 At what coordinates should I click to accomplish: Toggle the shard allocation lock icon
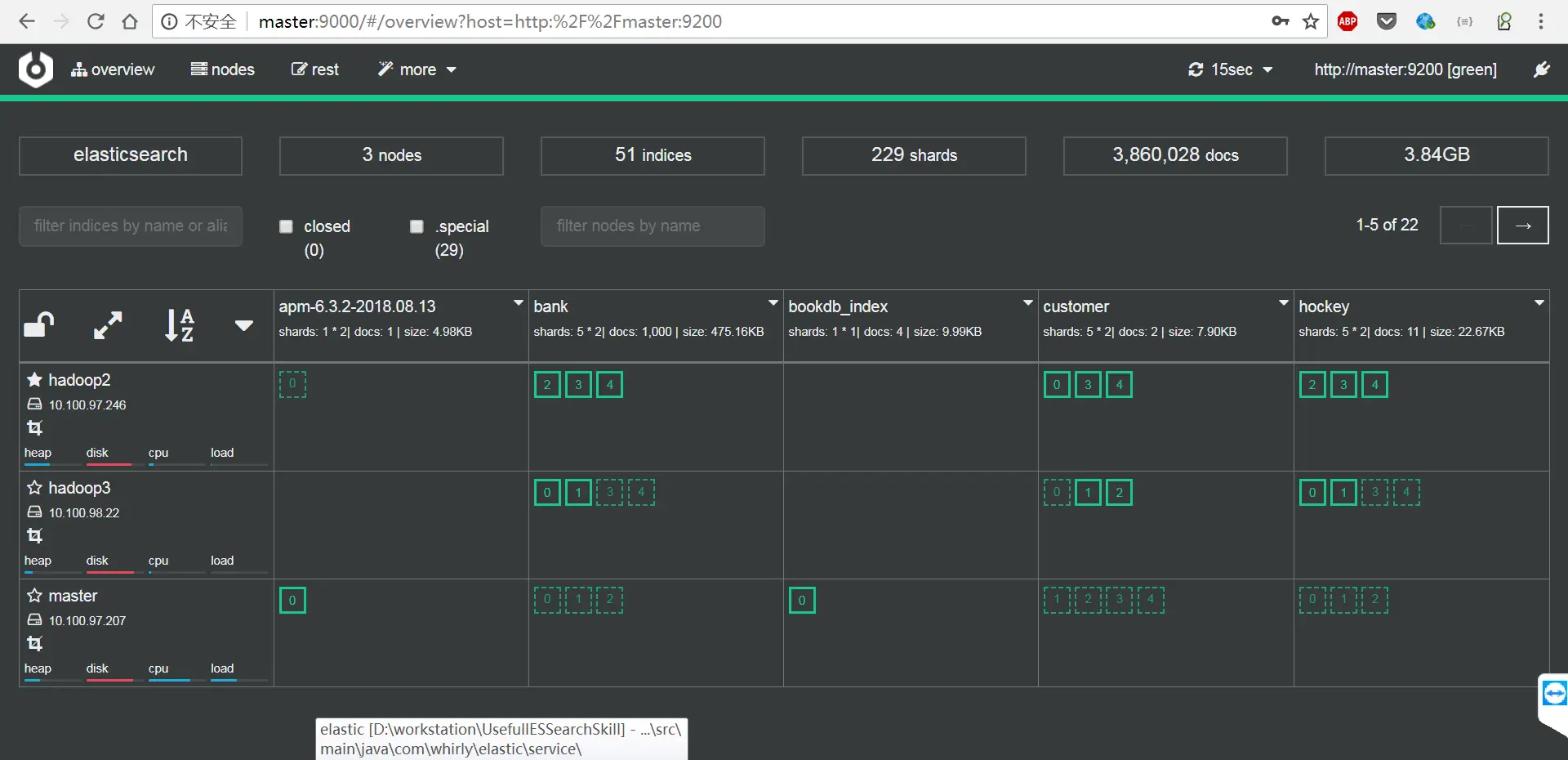point(39,325)
